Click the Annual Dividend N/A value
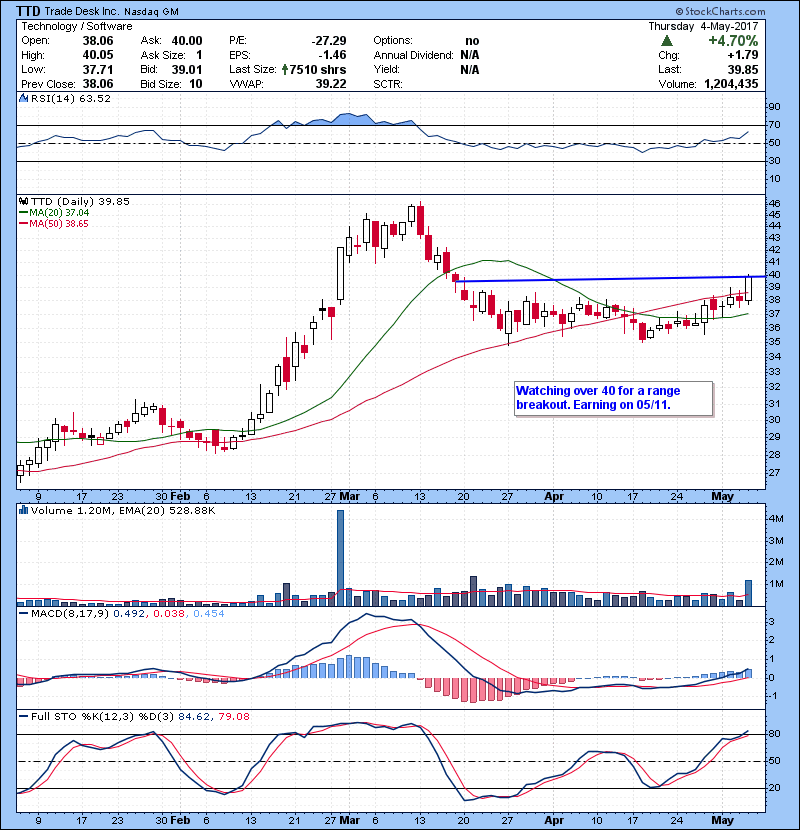Viewport: 800px width, 830px height. point(470,55)
